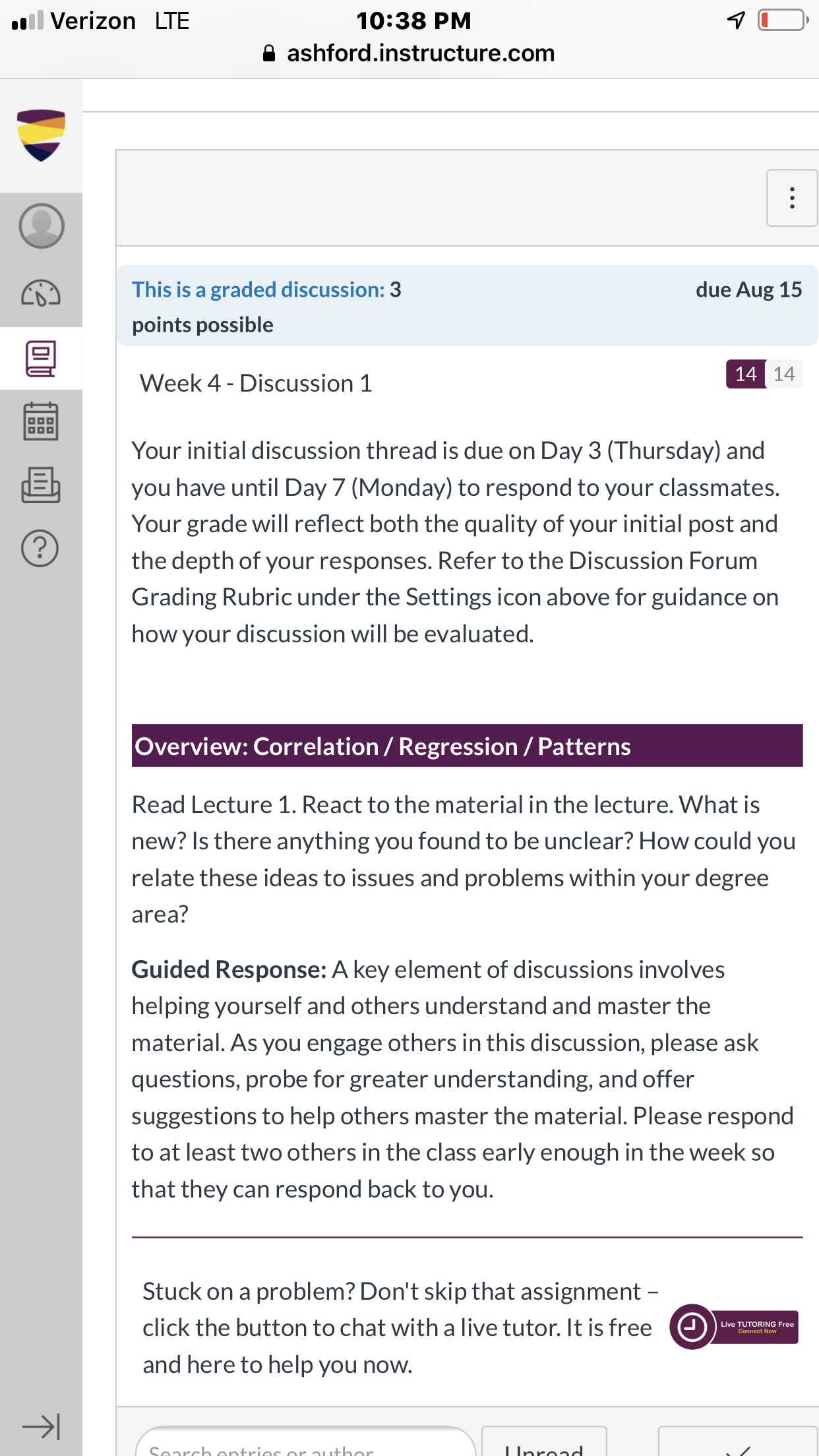Tap the ashford.instructure.com address bar
Image resolution: width=819 pixels, height=1456 pixels.
coord(409,53)
